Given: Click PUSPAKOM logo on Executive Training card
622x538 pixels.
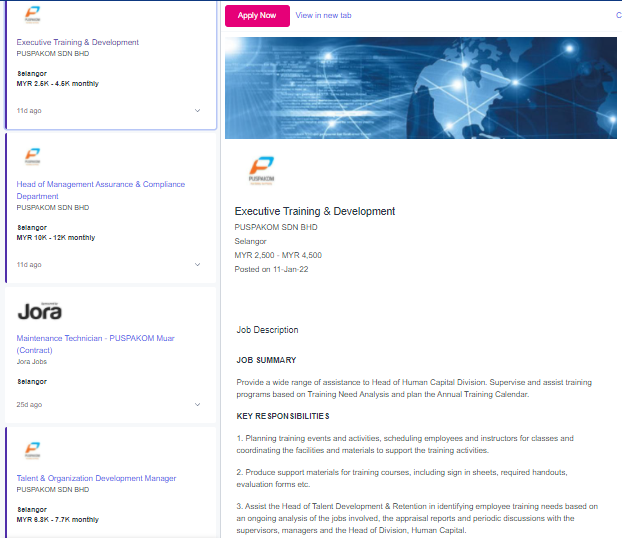Looking at the screenshot, I should coord(33,15).
